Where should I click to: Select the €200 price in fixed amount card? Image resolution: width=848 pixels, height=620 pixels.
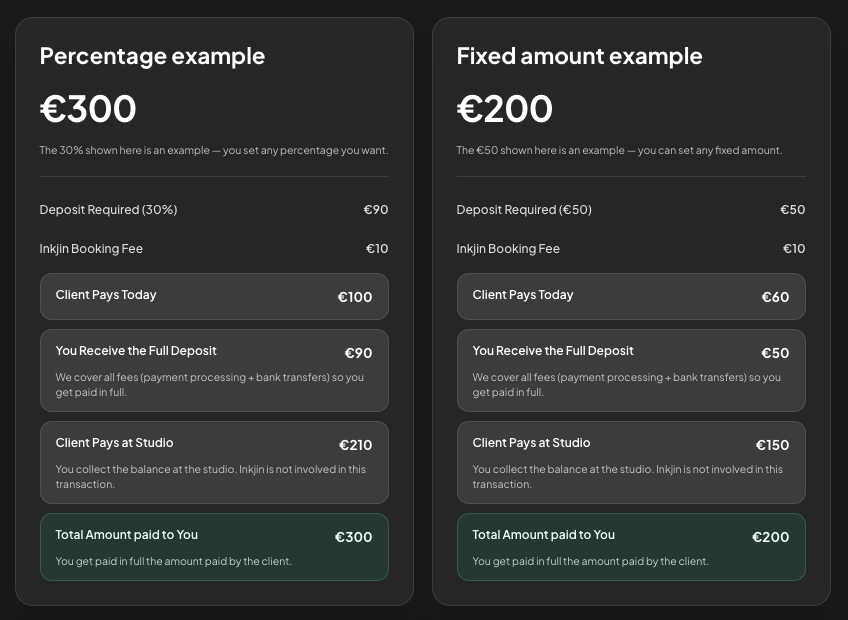pos(505,108)
